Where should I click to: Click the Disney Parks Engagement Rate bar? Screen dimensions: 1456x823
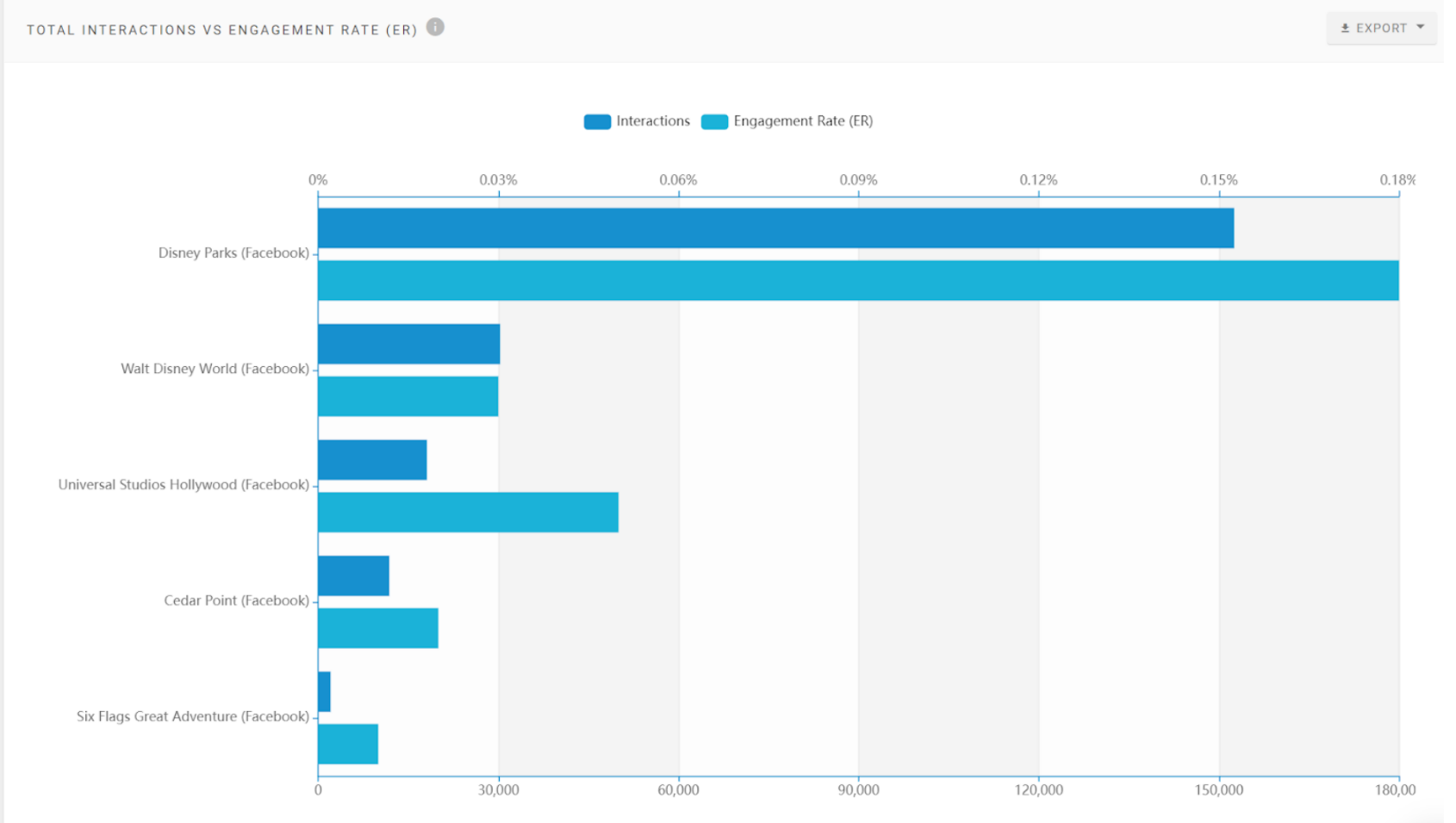click(858, 280)
